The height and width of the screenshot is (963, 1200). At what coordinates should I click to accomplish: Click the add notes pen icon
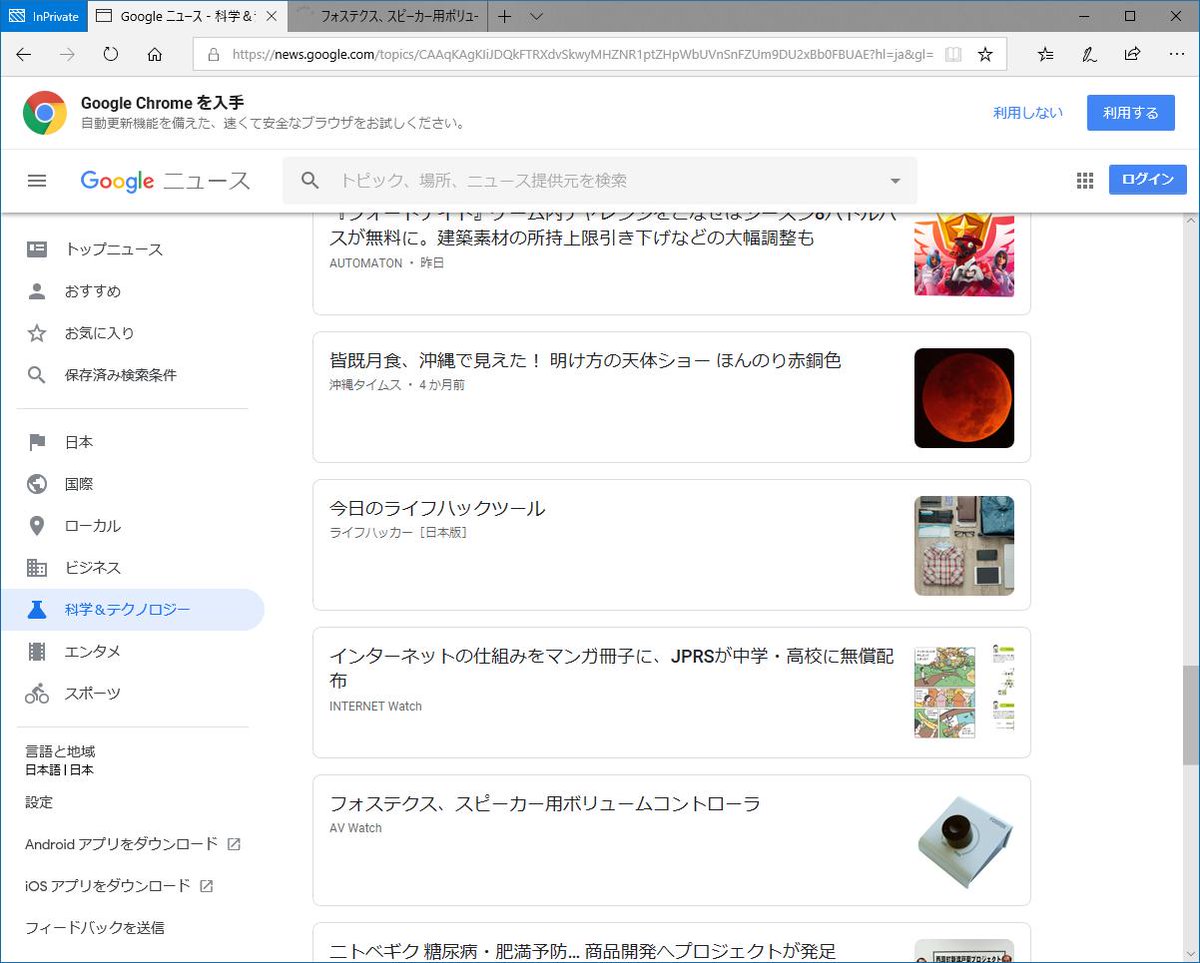click(x=1089, y=54)
